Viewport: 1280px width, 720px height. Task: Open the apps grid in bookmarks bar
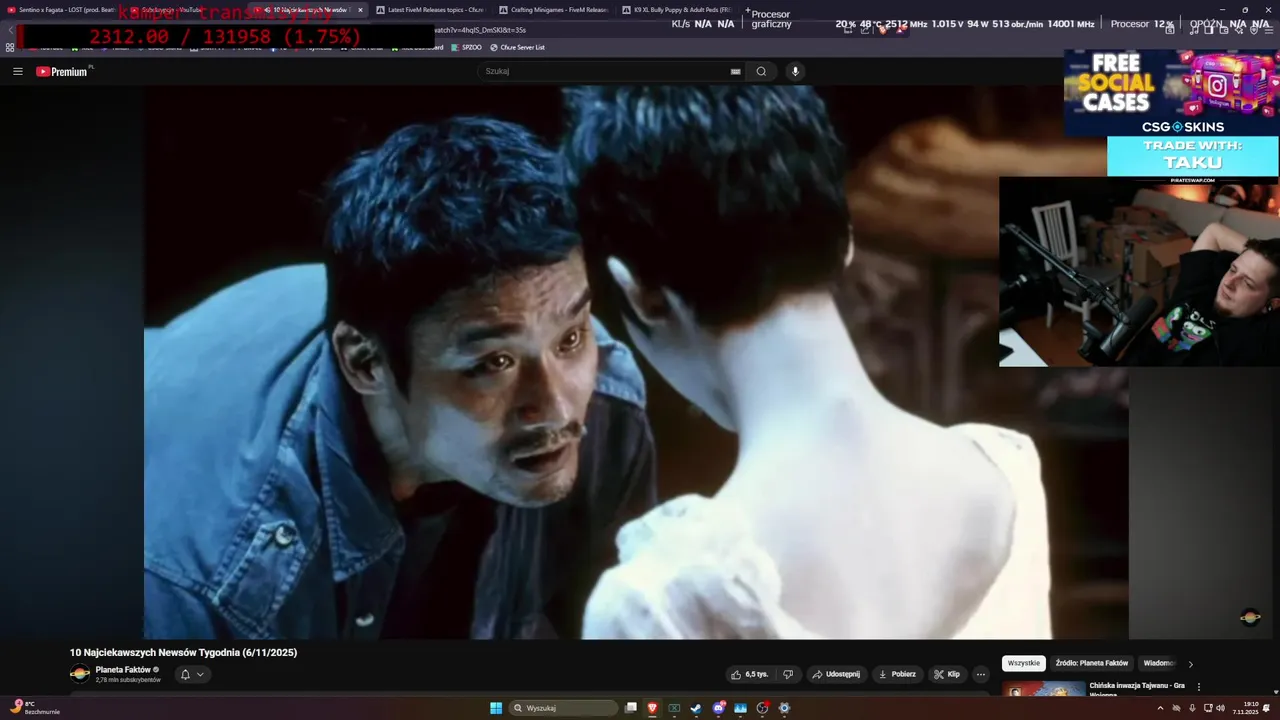coord(10,47)
